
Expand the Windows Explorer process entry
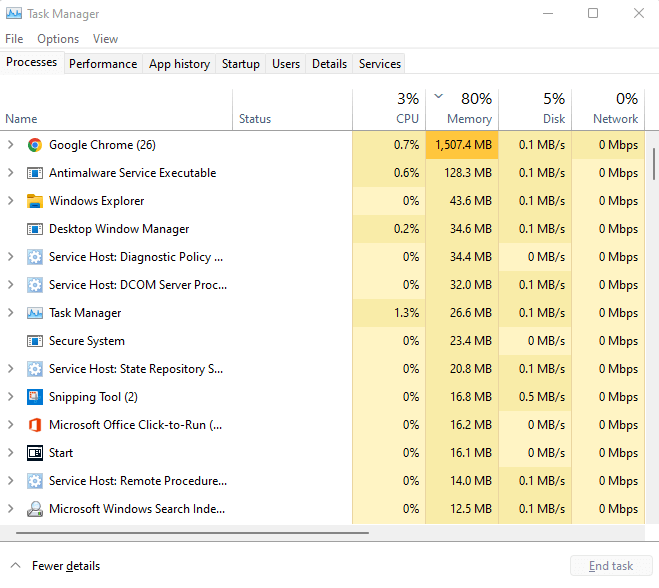11,201
